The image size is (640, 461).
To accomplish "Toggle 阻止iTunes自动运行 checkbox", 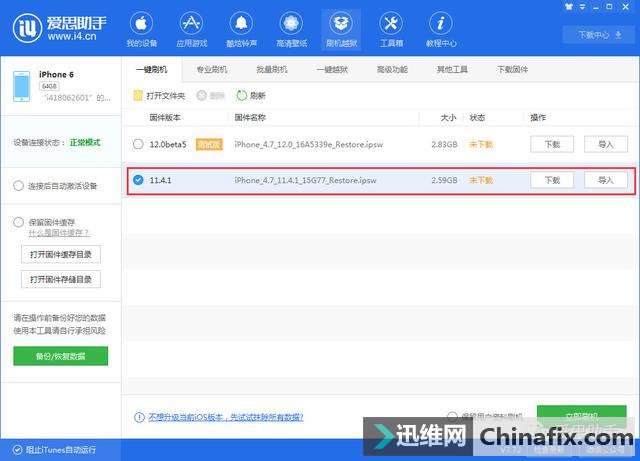I will pyautogui.click(x=17, y=450).
